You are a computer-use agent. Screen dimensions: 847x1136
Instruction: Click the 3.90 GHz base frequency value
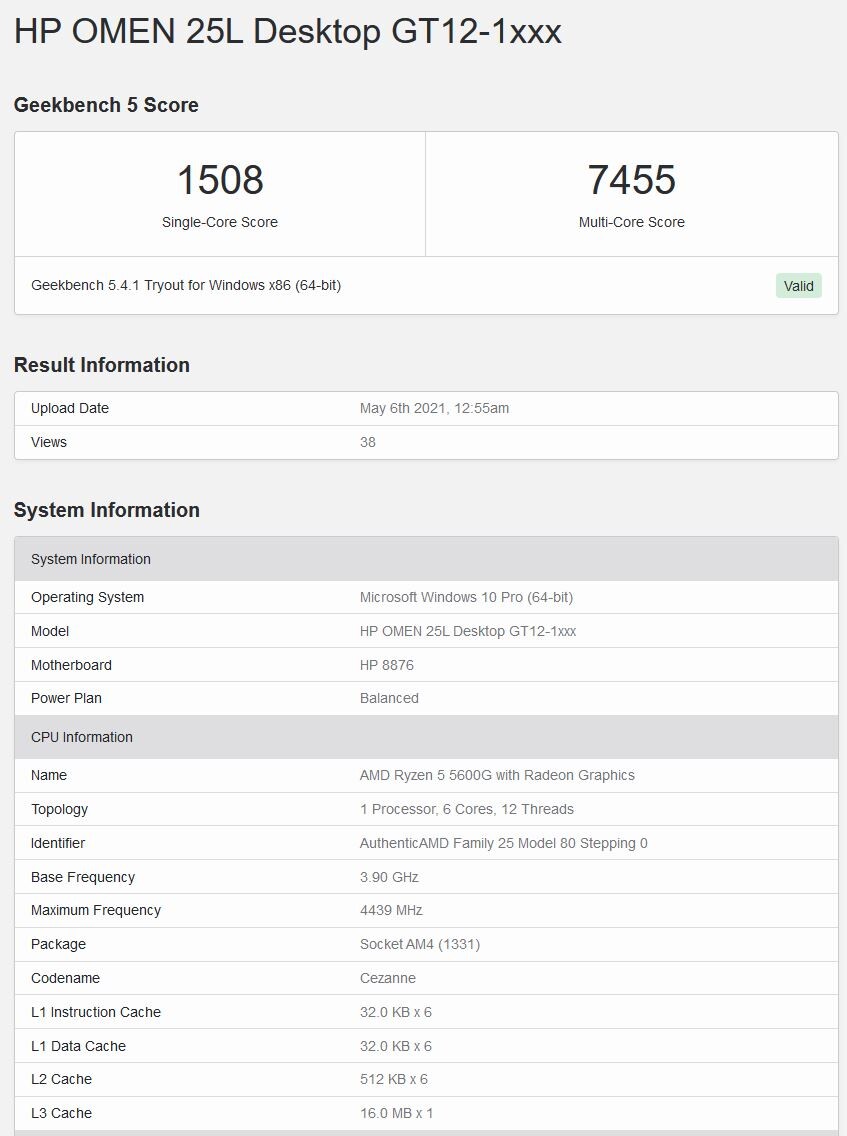[x=389, y=877]
